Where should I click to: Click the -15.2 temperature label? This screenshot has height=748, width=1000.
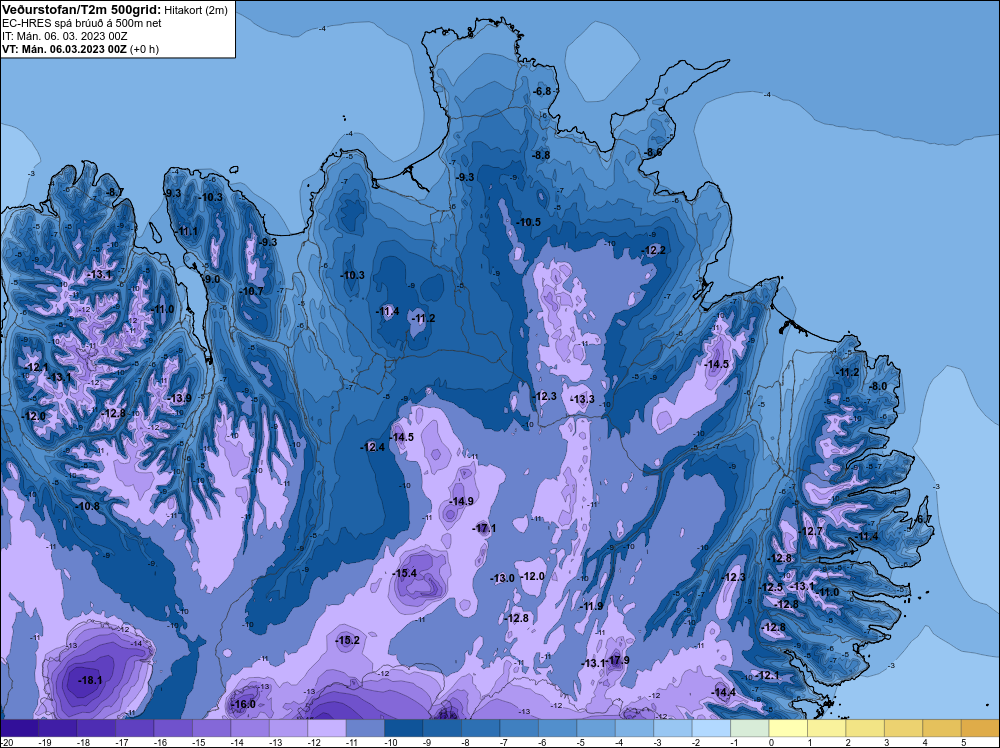(348, 640)
